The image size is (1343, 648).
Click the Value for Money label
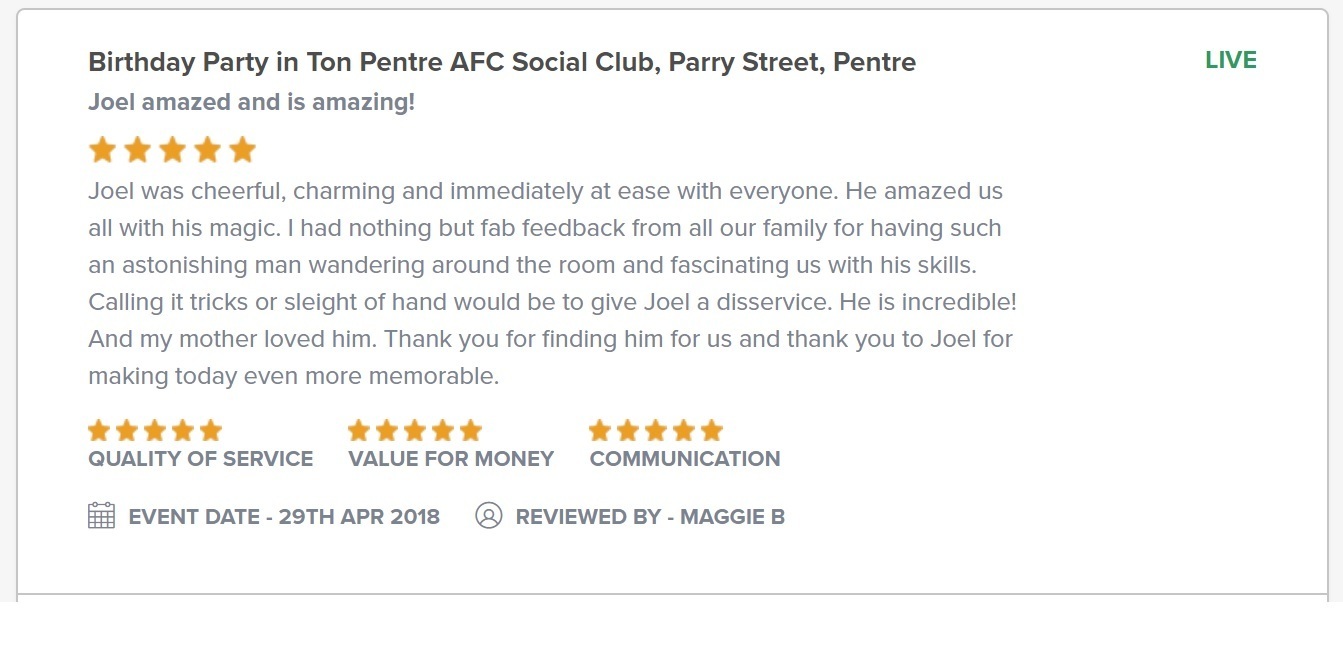tap(451, 459)
